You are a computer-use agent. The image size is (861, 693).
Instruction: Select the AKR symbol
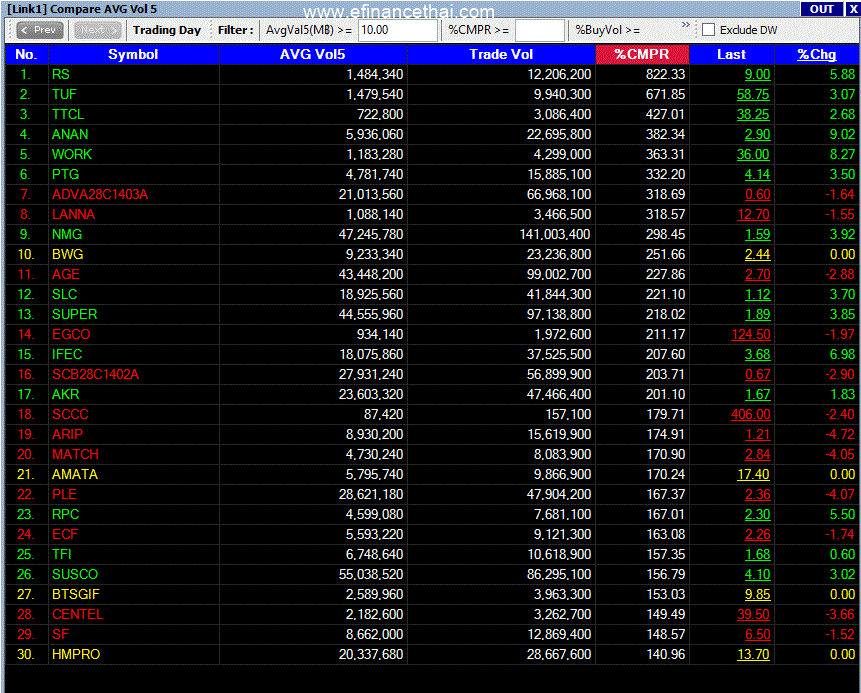coord(66,394)
